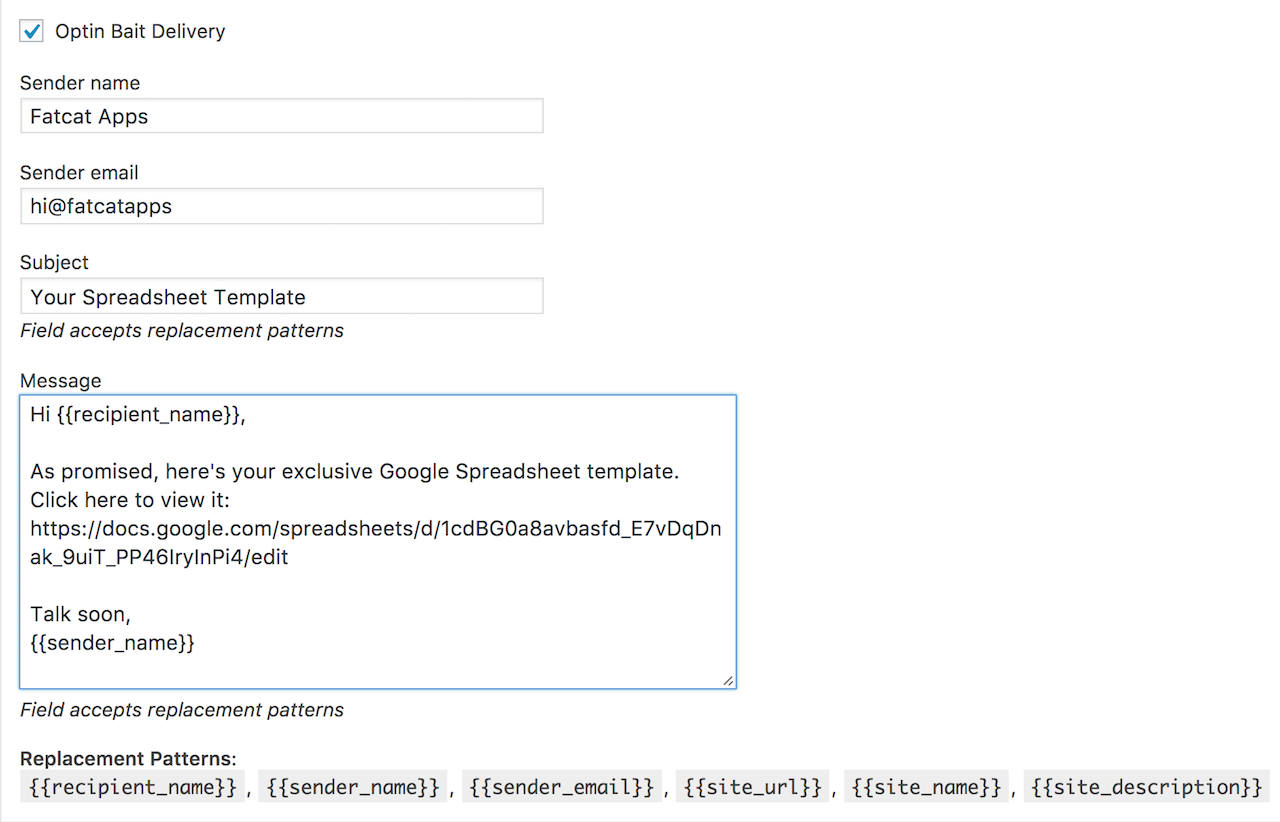Click the "Subject" field label
This screenshot has height=822, width=1280.
tap(54, 263)
